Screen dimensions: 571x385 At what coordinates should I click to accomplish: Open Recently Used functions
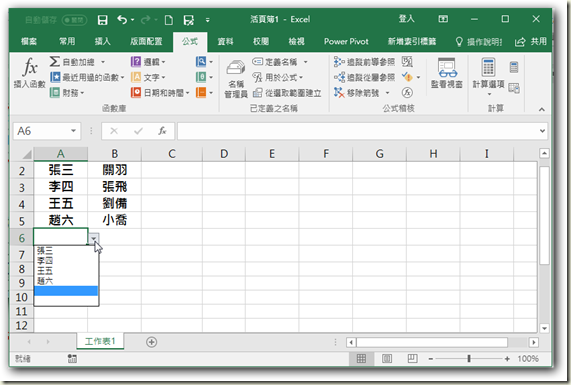pos(87,77)
